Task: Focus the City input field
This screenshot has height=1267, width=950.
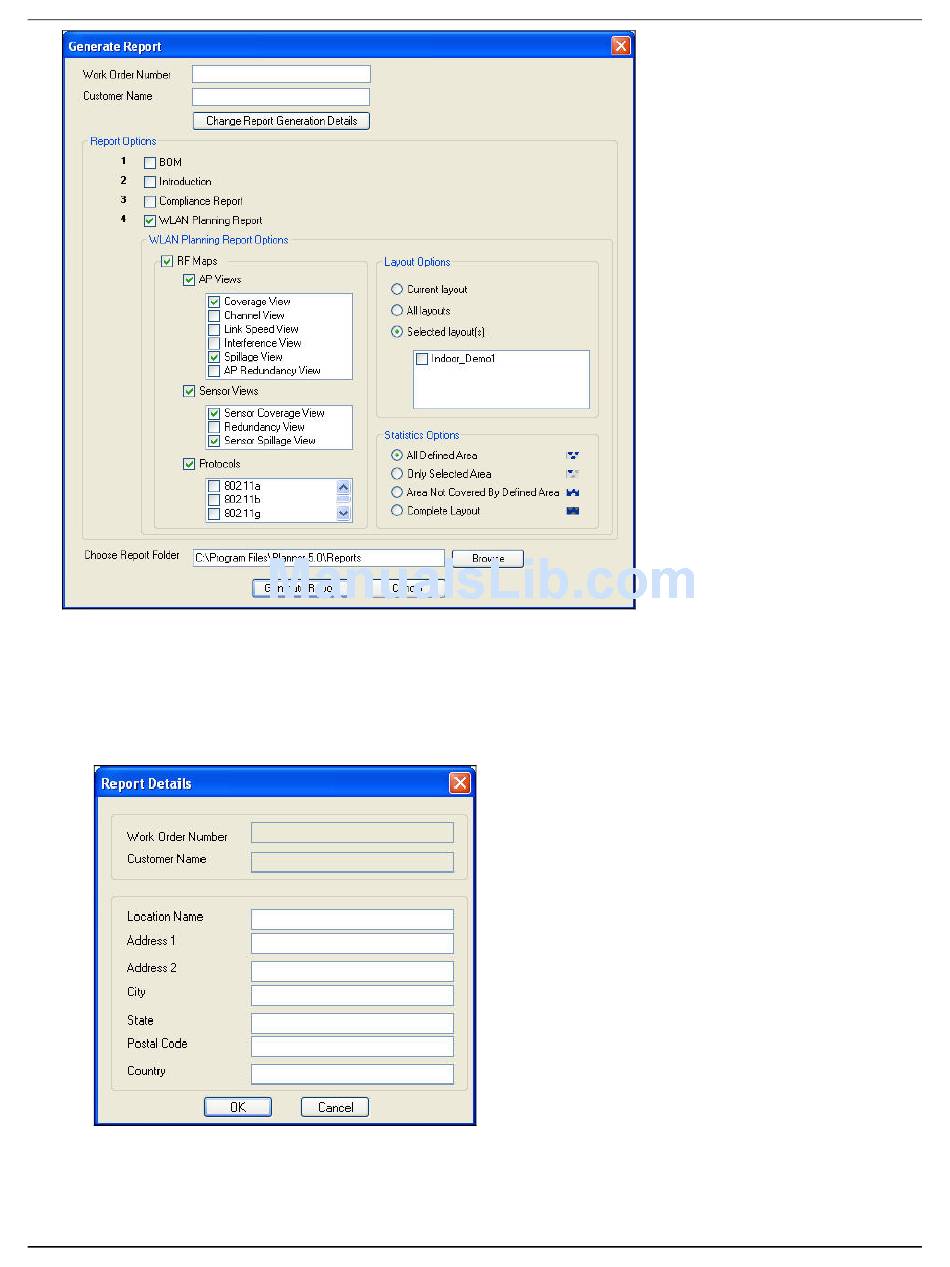Action: tap(352, 995)
